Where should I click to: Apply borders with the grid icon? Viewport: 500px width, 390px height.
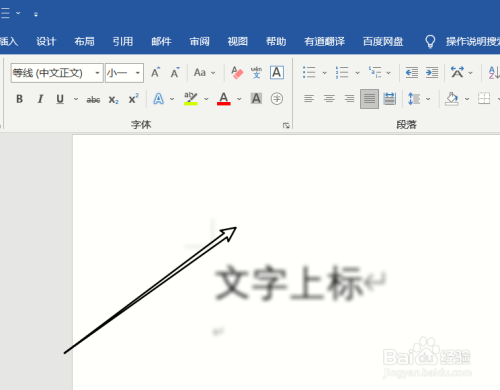point(484,99)
